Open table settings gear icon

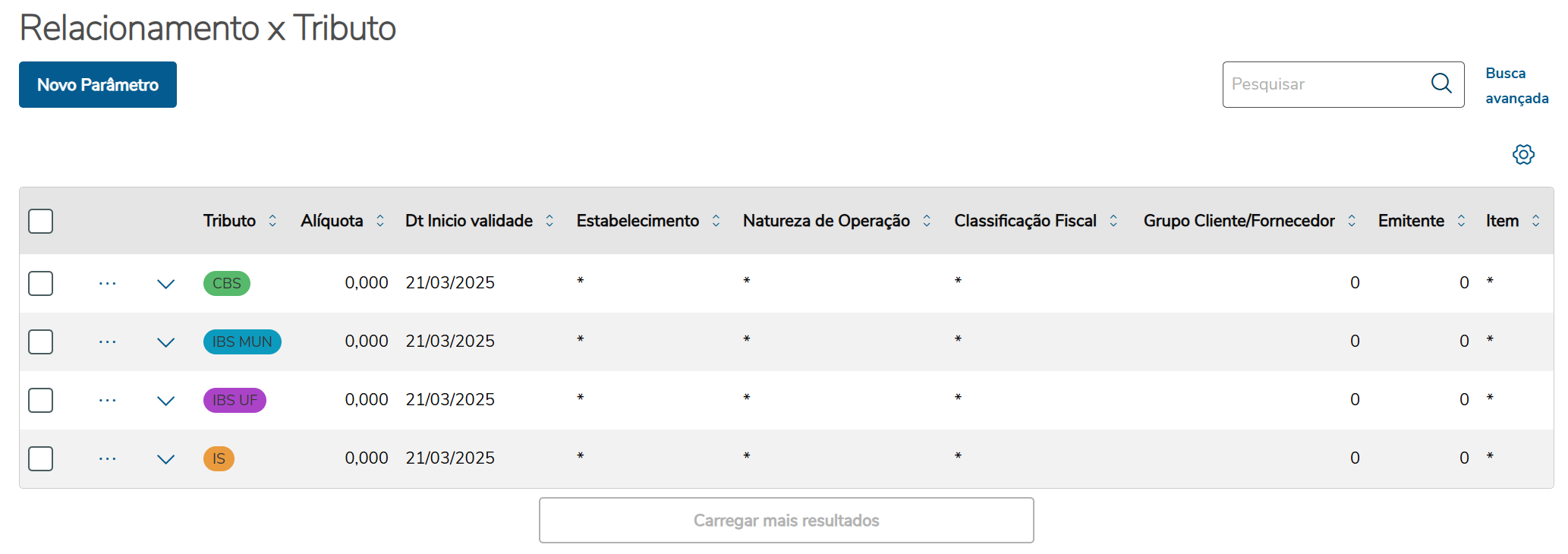(1522, 155)
